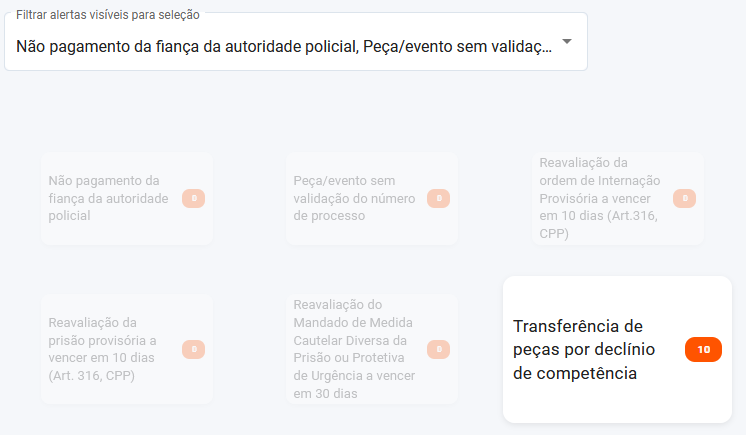Click the zero badge on the fiança card
This screenshot has height=435, width=746.
pyautogui.click(x=194, y=198)
